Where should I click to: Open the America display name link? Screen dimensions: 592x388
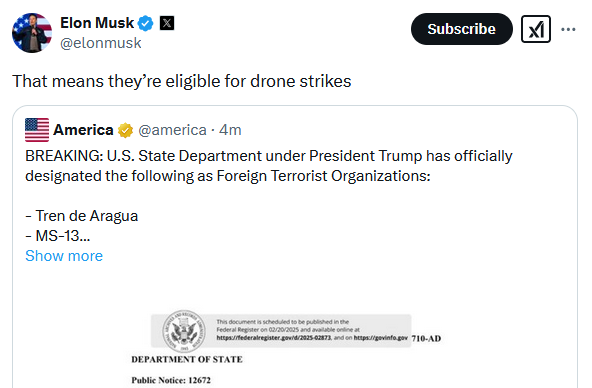pyautogui.click(x=83, y=130)
